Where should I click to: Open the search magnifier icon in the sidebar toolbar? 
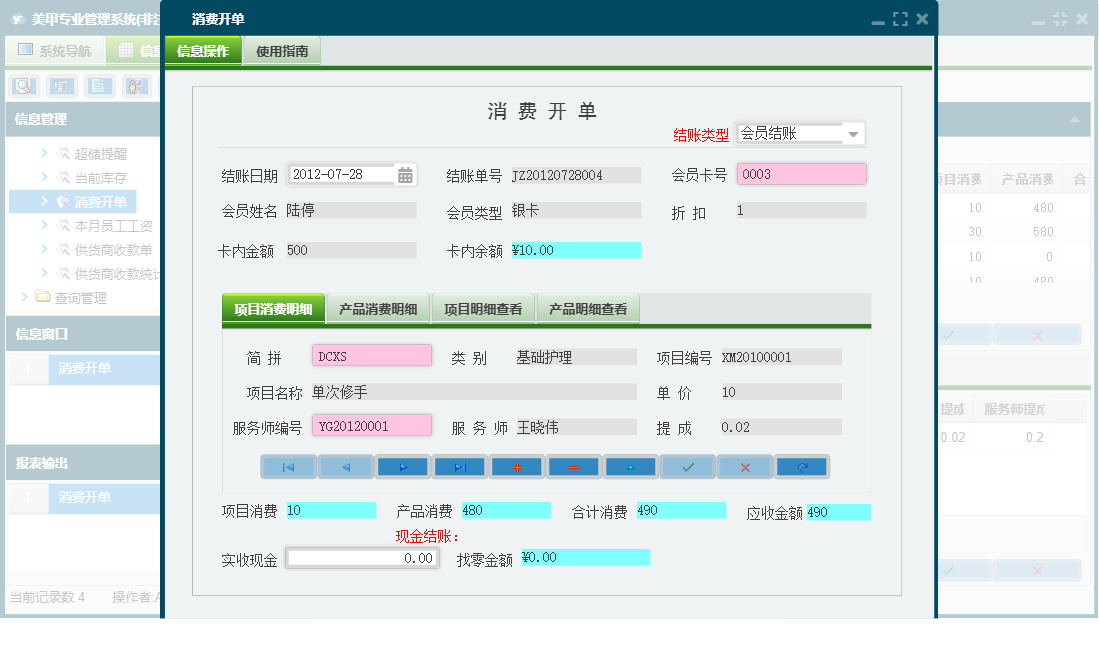(x=22, y=86)
